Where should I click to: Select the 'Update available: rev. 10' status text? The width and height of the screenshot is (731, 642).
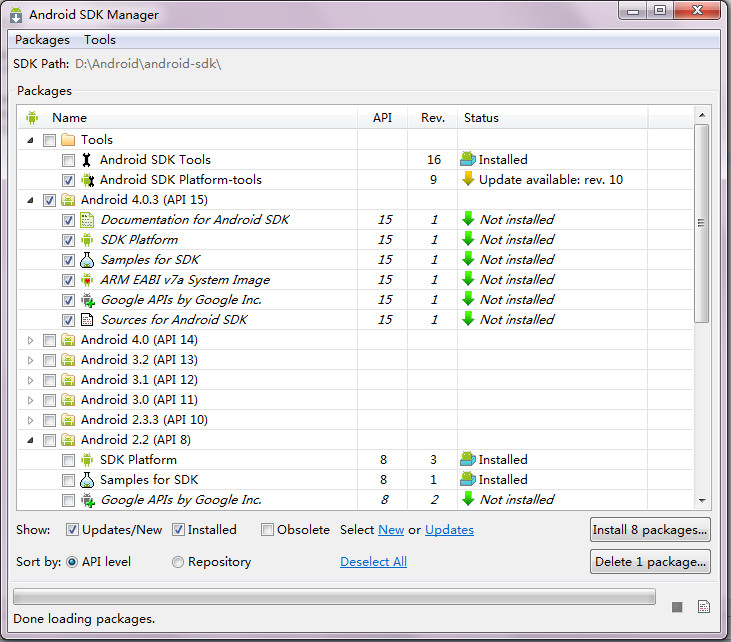pyautogui.click(x=551, y=180)
